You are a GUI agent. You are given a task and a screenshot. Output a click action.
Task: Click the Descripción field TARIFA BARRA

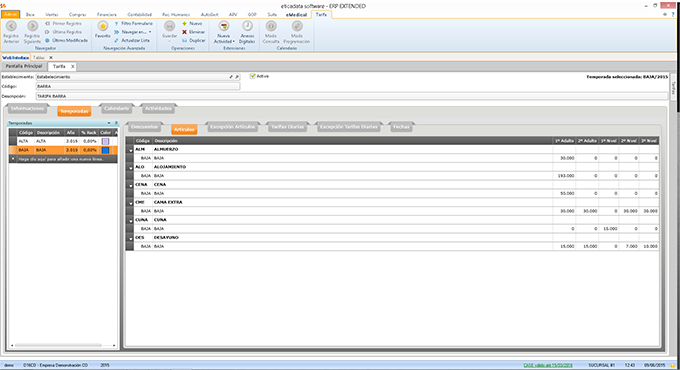pos(351,96)
